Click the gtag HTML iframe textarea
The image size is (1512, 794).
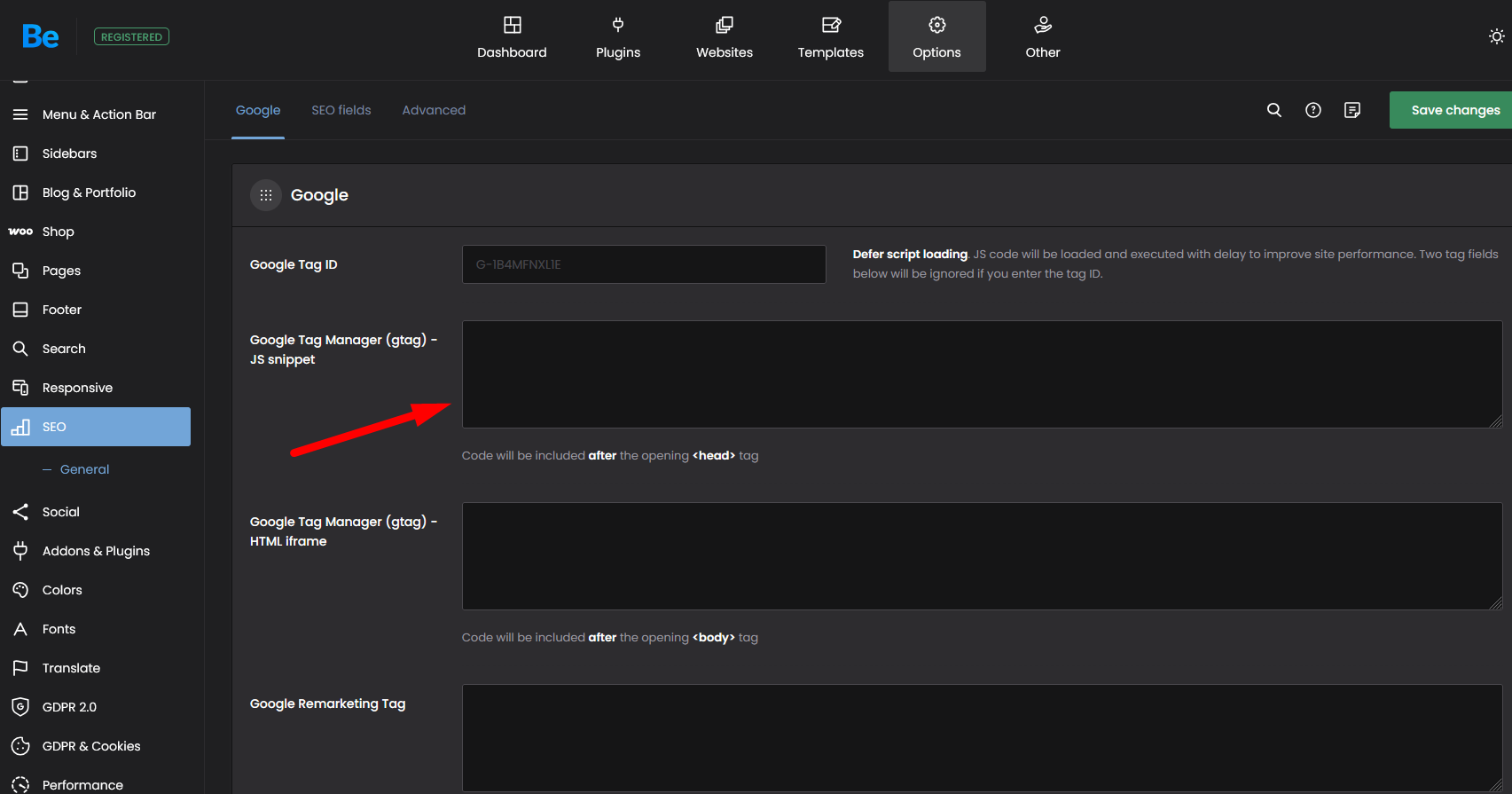pos(983,556)
